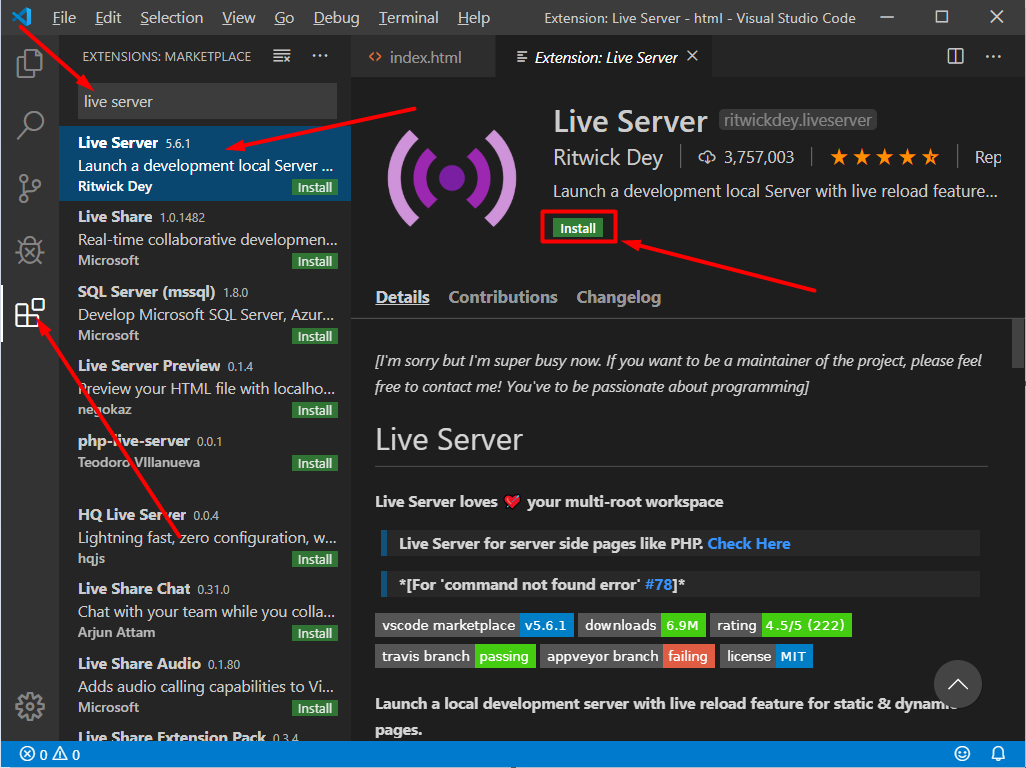Click the download count cloud icon
This screenshot has height=768, width=1026.
tap(707, 158)
